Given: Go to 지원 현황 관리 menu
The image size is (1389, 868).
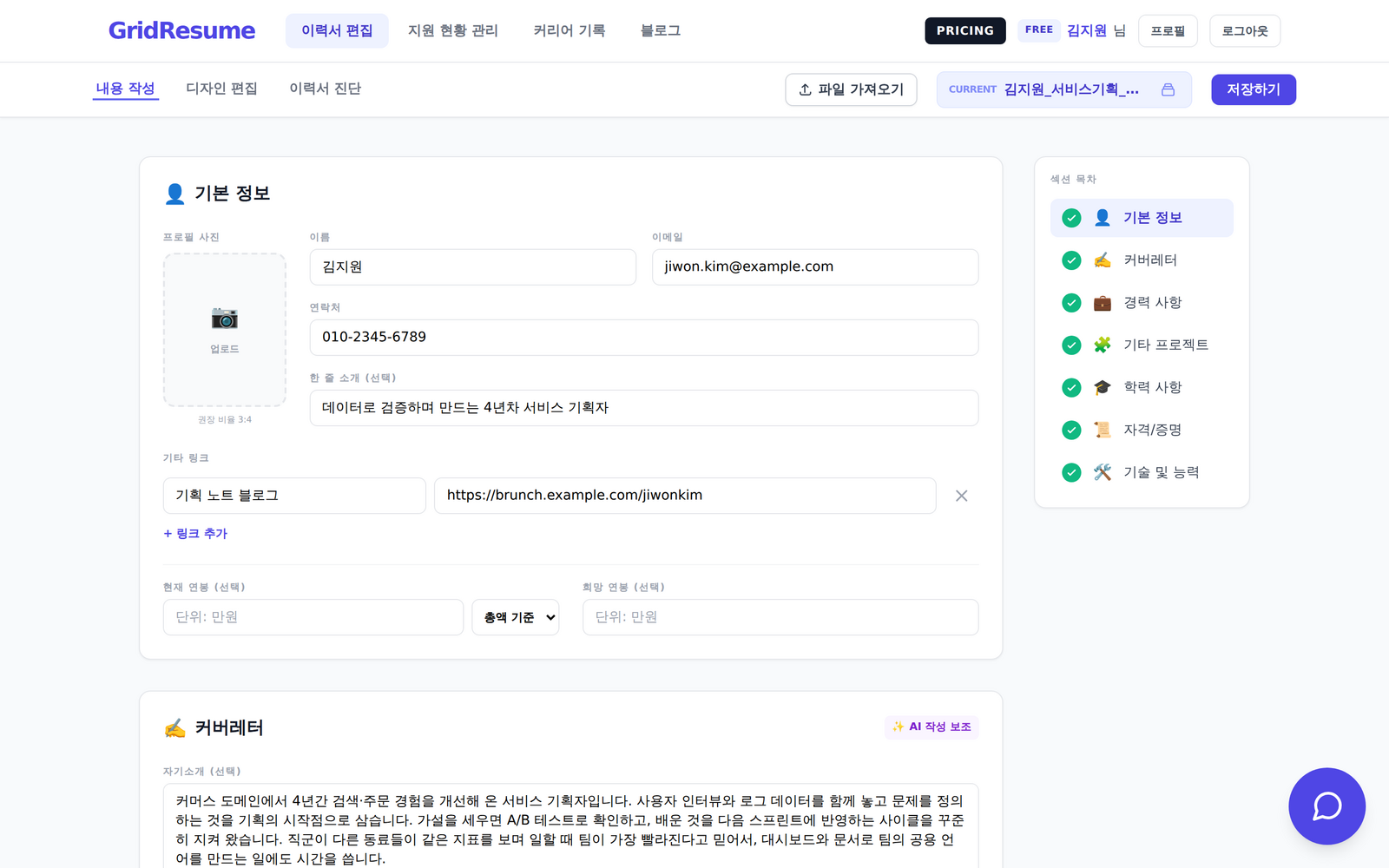Looking at the screenshot, I should pos(453,30).
